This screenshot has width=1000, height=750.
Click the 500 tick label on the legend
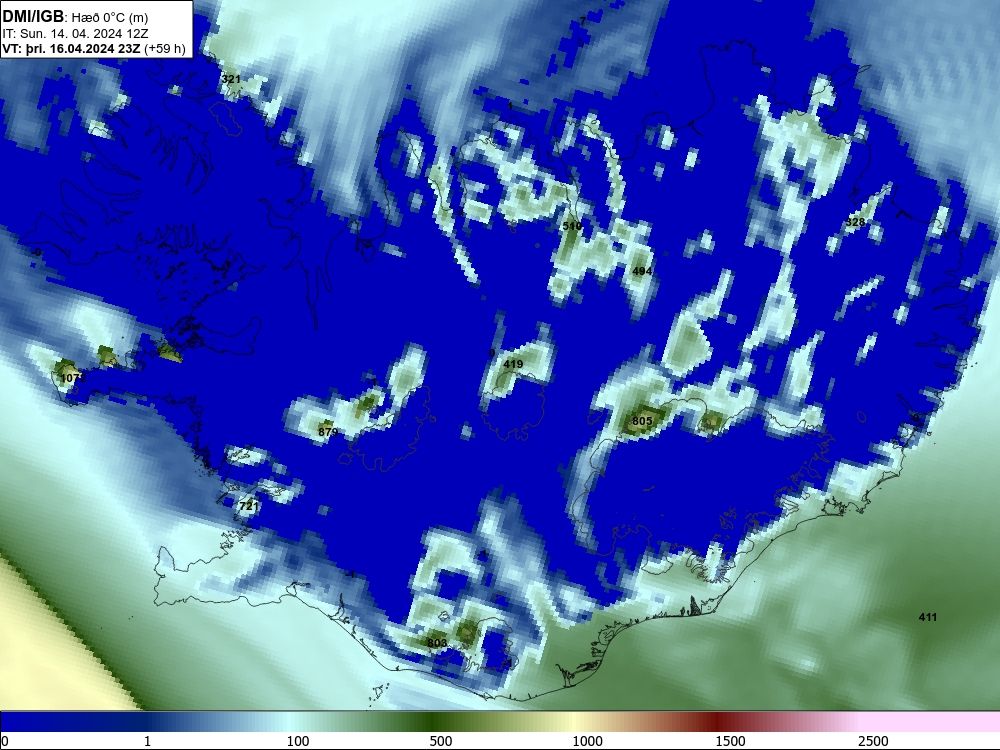point(441,741)
